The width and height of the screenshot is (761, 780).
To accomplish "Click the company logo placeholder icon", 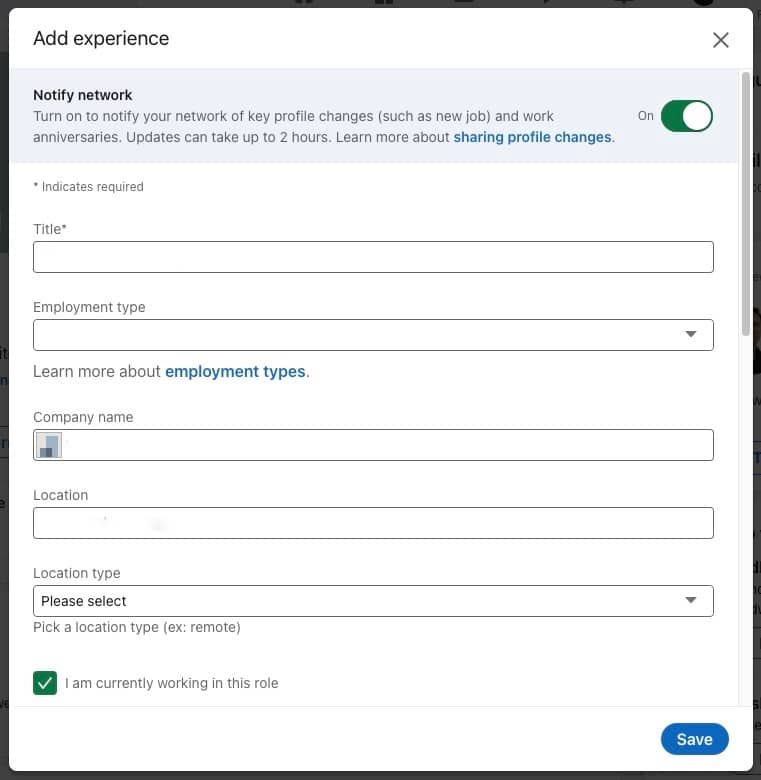I will [x=49, y=445].
